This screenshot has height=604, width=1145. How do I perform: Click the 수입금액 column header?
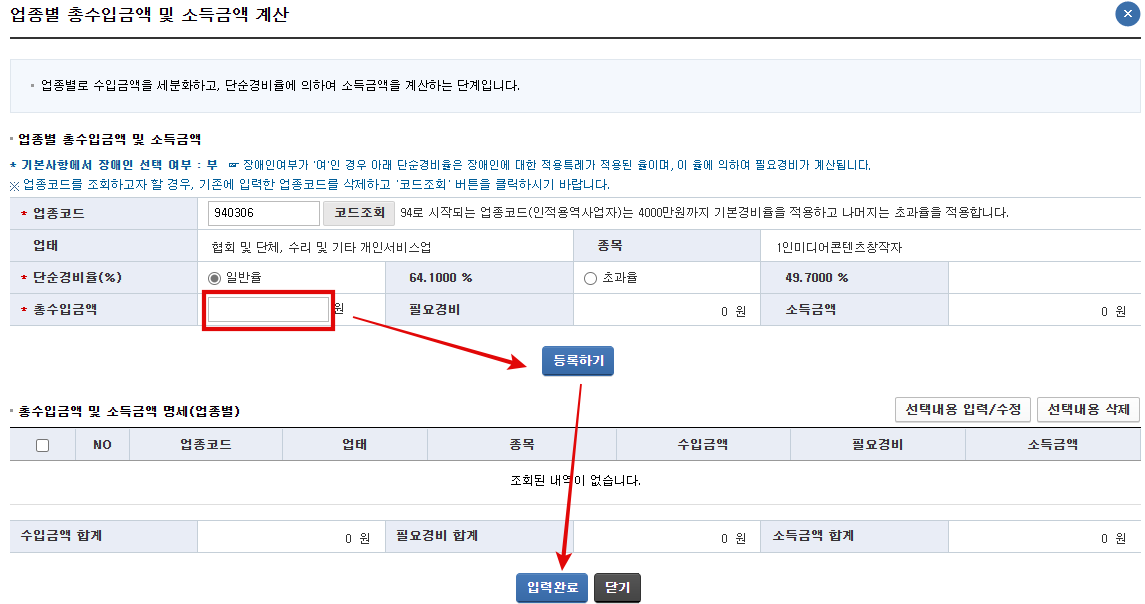(703, 444)
